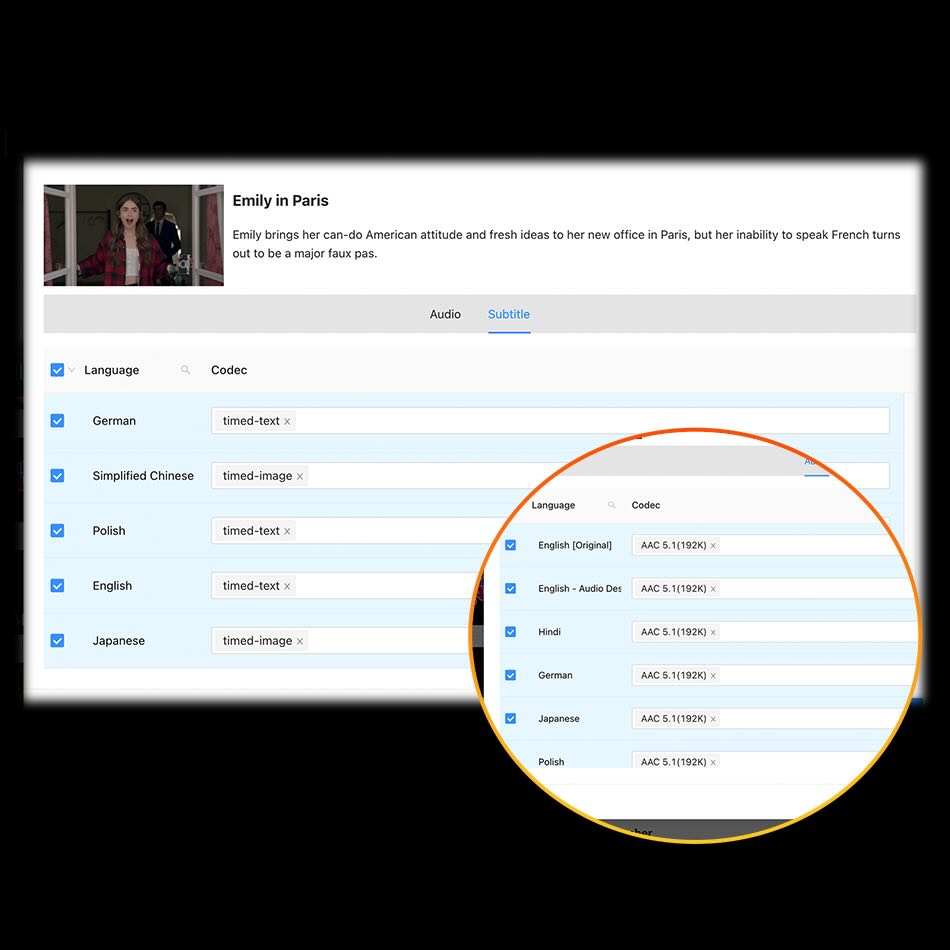Click the Language column header in subtitle table
The image size is (950, 950).
click(111, 370)
